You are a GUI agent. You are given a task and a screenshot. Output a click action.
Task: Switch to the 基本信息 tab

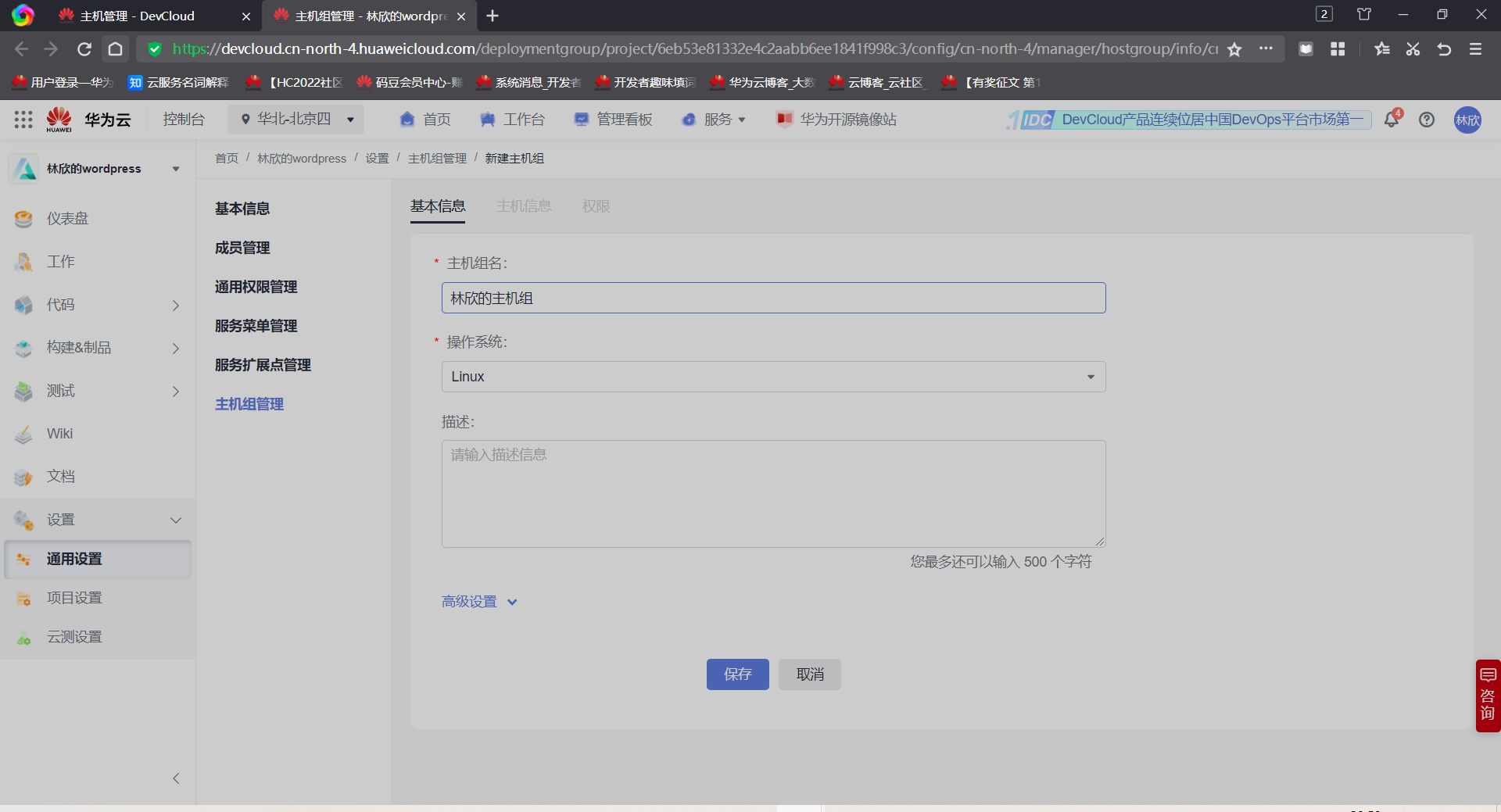438,206
